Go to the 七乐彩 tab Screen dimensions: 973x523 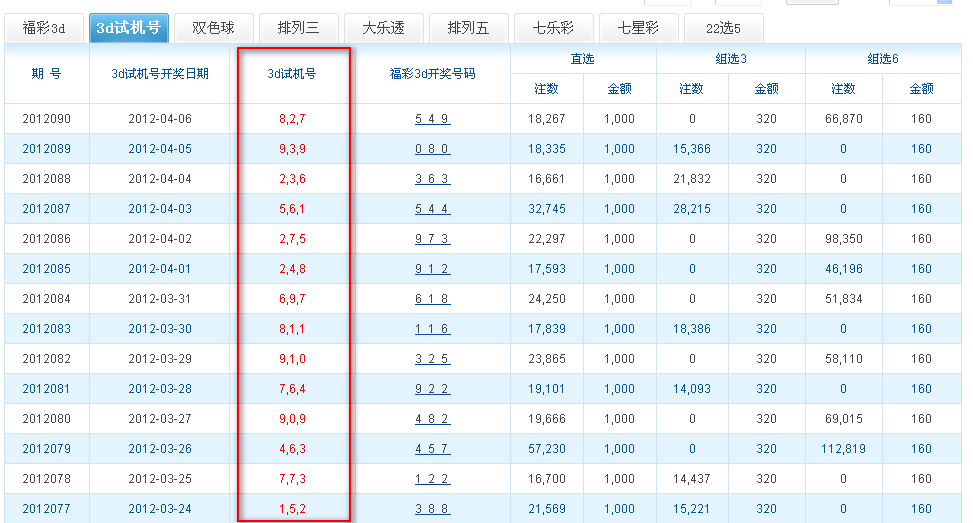coord(554,29)
